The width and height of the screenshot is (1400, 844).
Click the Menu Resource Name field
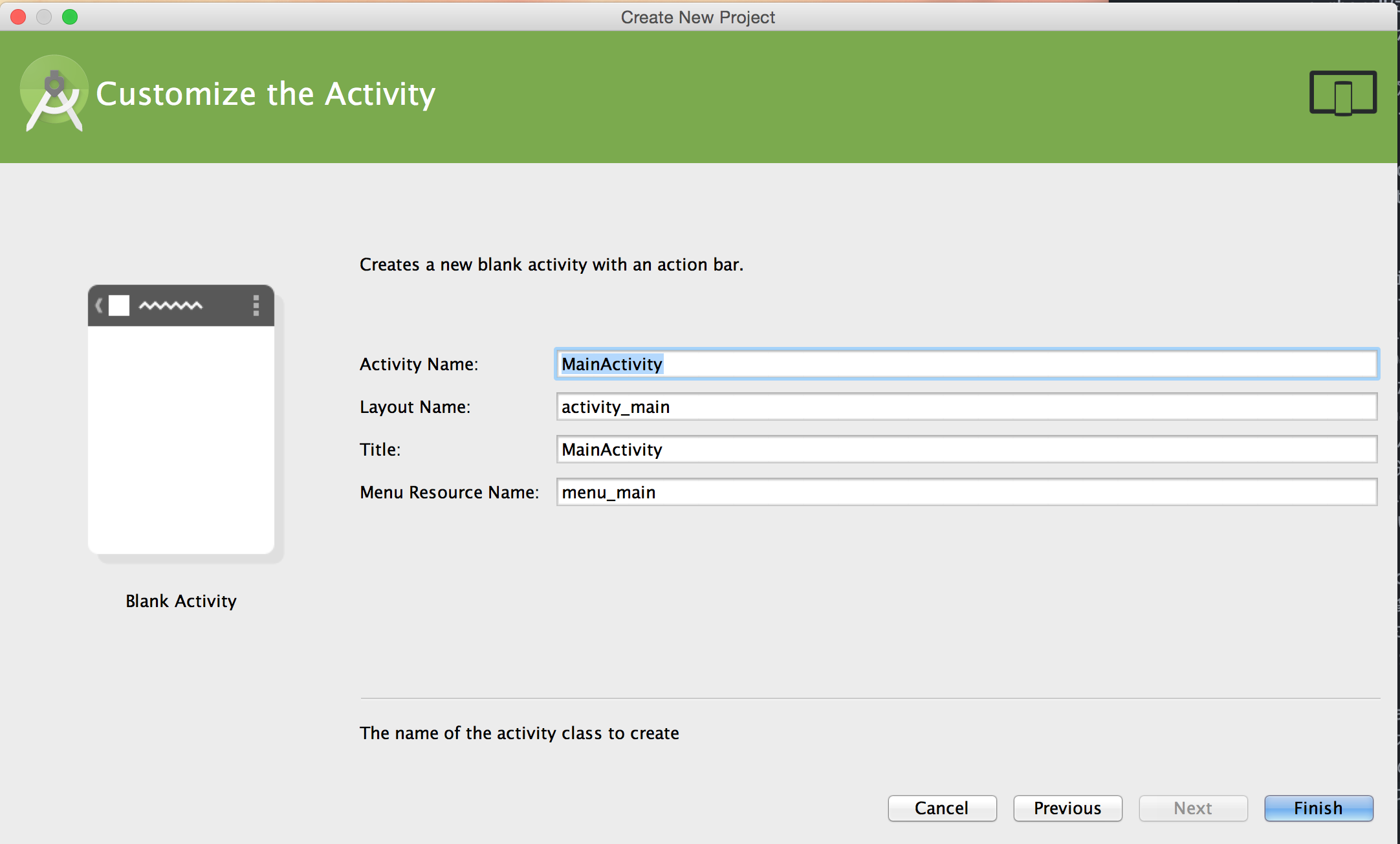(967, 492)
